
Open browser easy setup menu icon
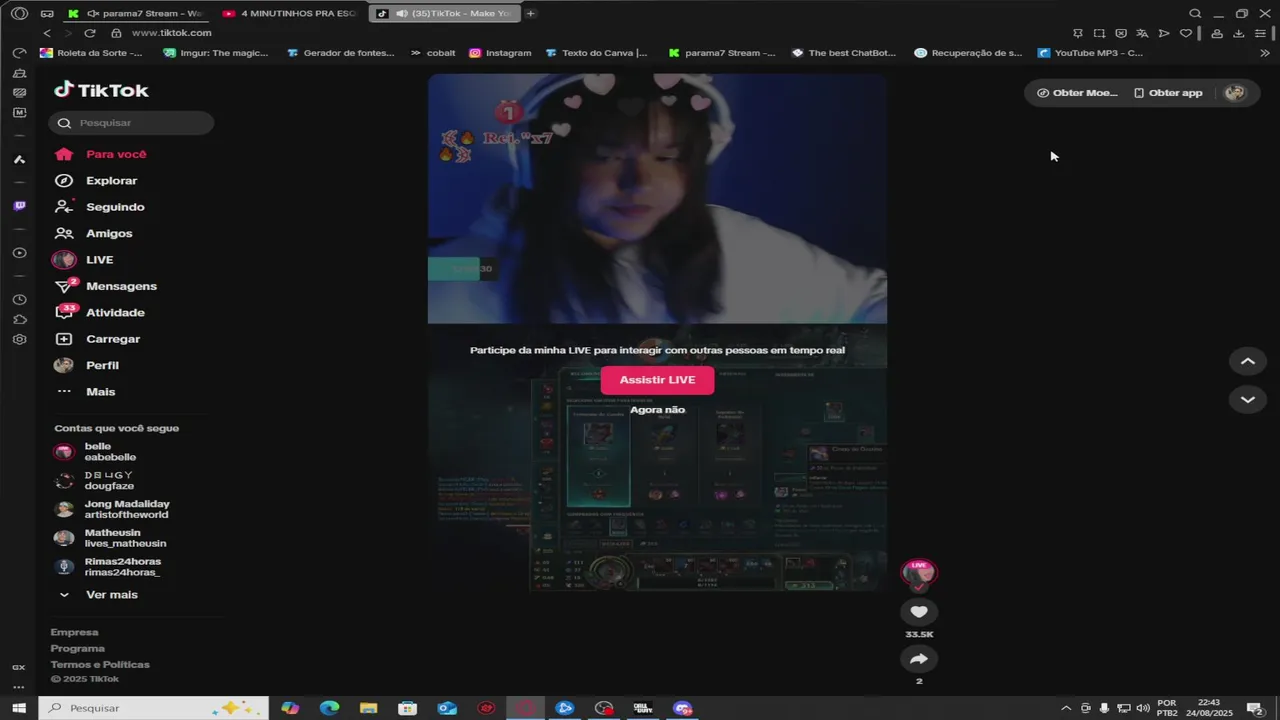click(x=1260, y=33)
